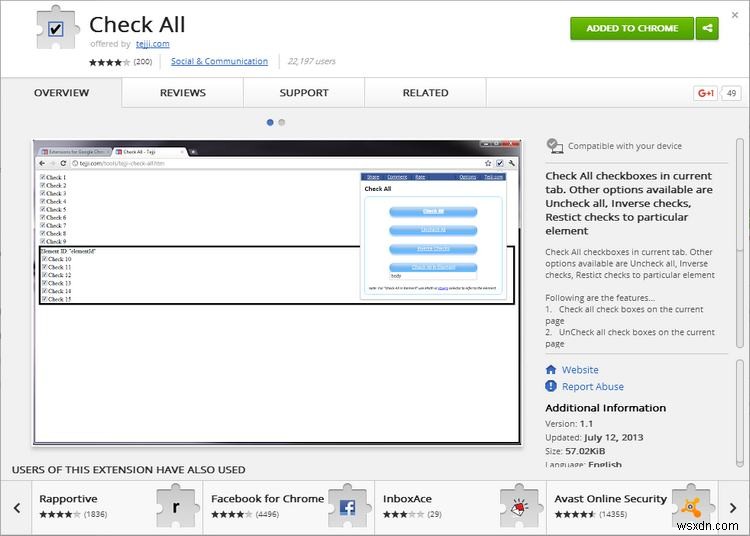The image size is (750, 536).
Task: Click the Facebook for Chrome icon
Action: point(348,506)
